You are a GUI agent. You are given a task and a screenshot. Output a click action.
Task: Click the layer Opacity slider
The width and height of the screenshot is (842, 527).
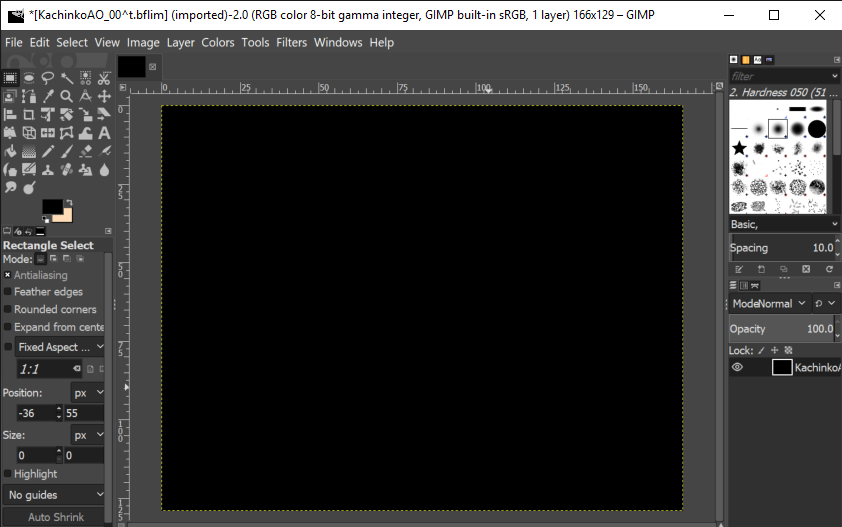tap(781, 329)
